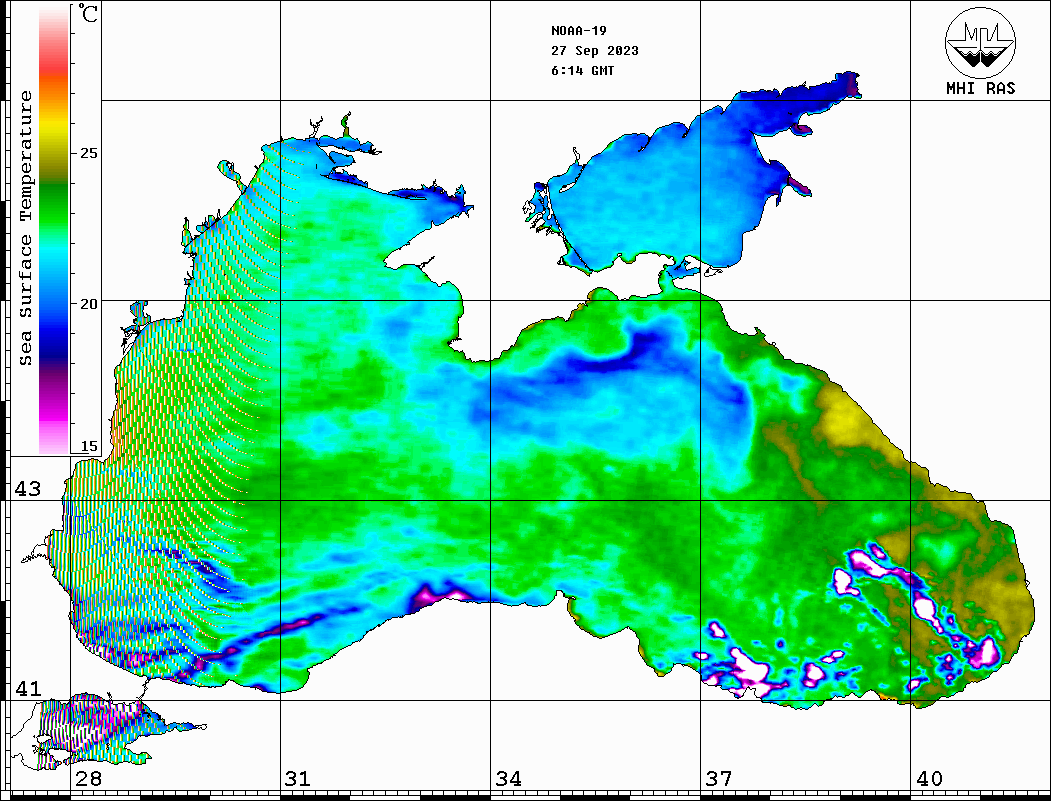Click the latitude 41 axis label
Image resolution: width=1051 pixels, height=801 pixels.
[x=27, y=689]
